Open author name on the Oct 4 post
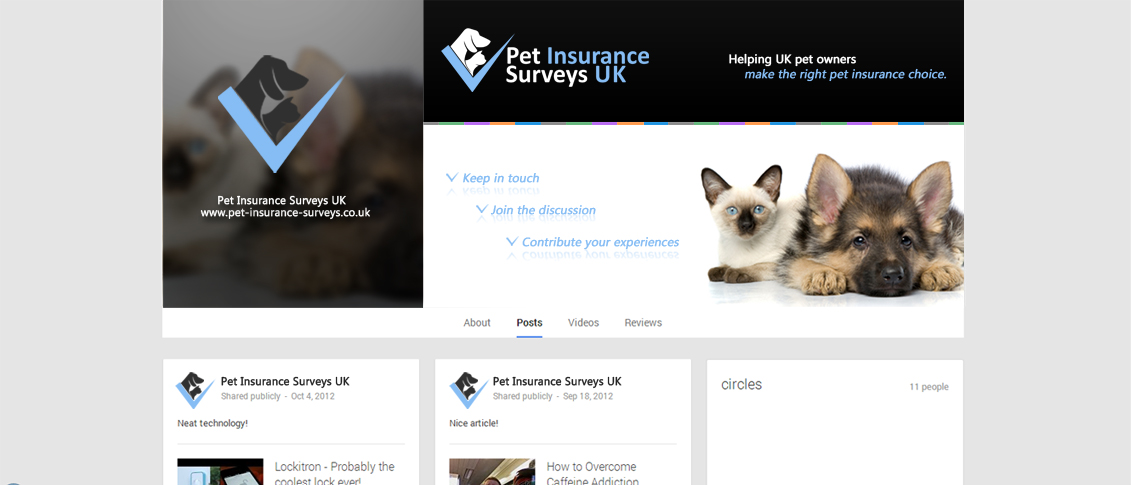This screenshot has width=1131, height=485. 285,381
